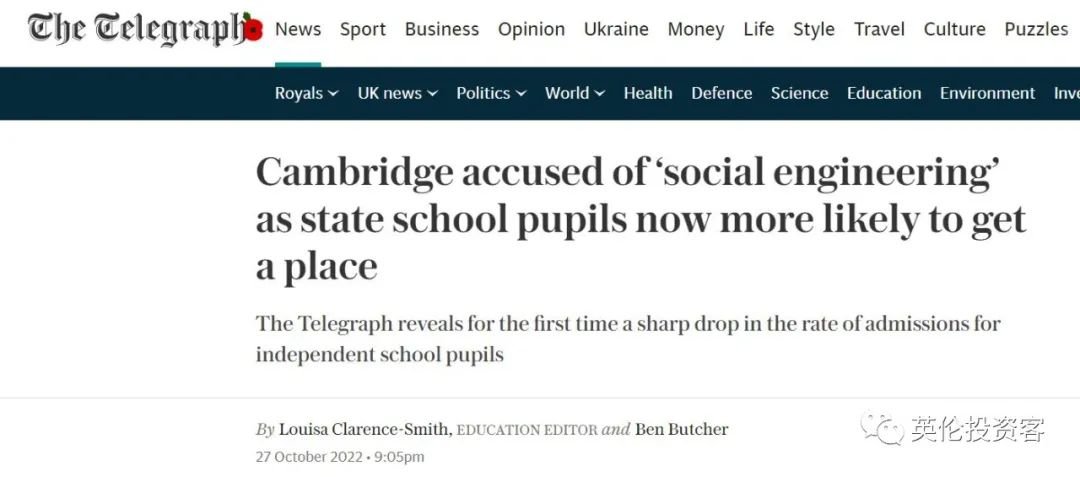Open the Ukraine section
The width and height of the screenshot is (1080, 477).
pyautogui.click(x=616, y=29)
